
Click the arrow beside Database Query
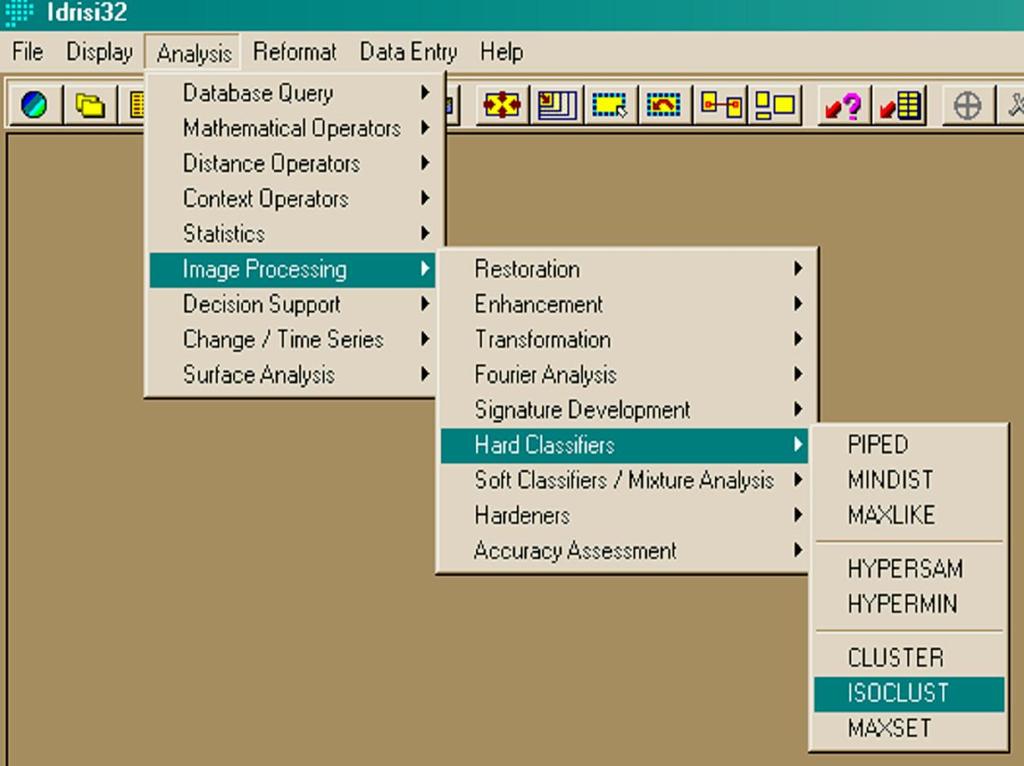click(425, 93)
